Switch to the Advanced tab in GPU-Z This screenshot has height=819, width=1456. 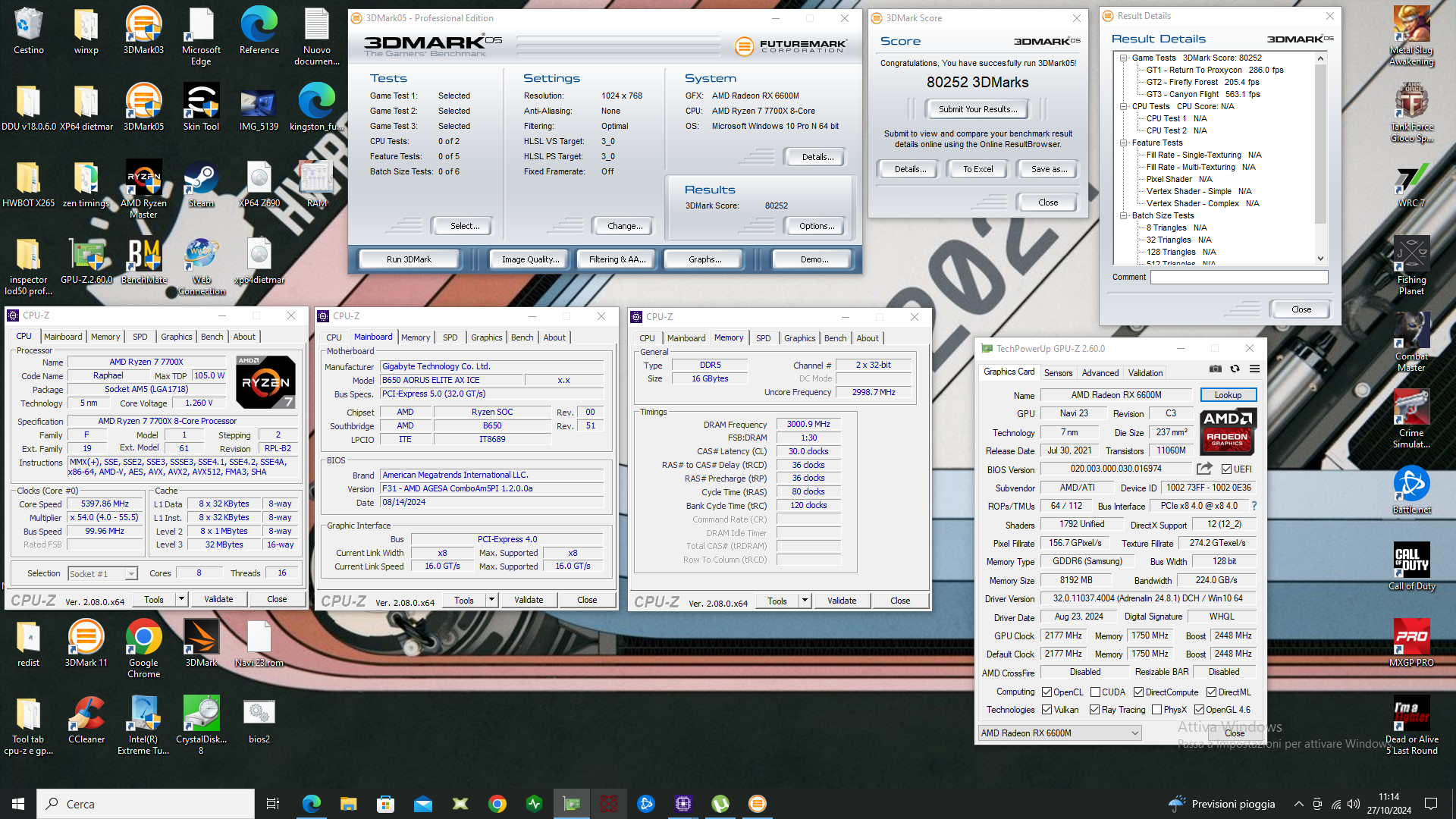(x=1100, y=373)
